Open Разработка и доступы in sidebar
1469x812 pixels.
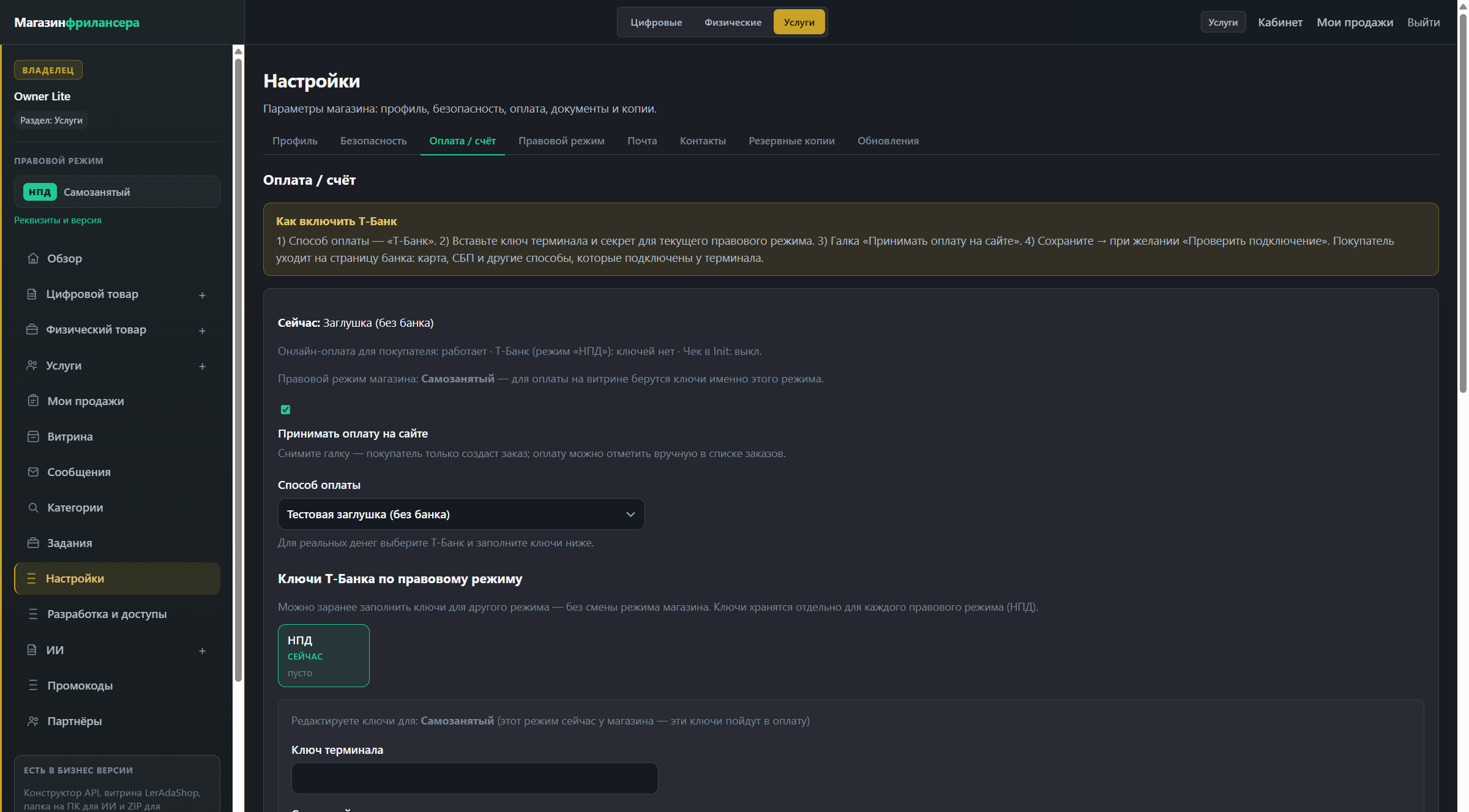coord(117,614)
